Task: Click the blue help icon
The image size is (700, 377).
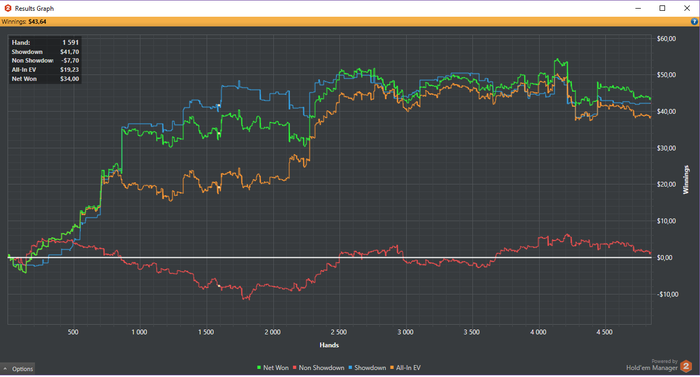Action: coord(694,21)
